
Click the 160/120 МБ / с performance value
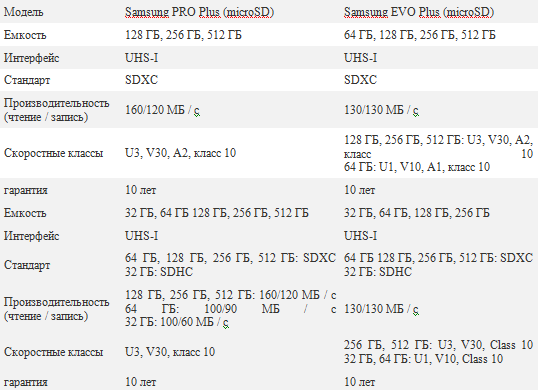[x=162, y=110]
